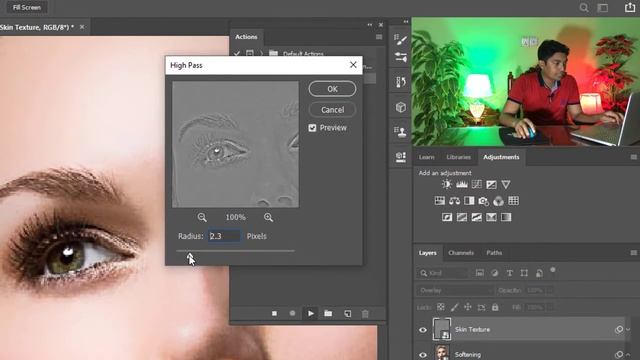Screen dimensions: 640x360
Task: Toggle Default Actions checkmark item
Action: tap(237, 53)
